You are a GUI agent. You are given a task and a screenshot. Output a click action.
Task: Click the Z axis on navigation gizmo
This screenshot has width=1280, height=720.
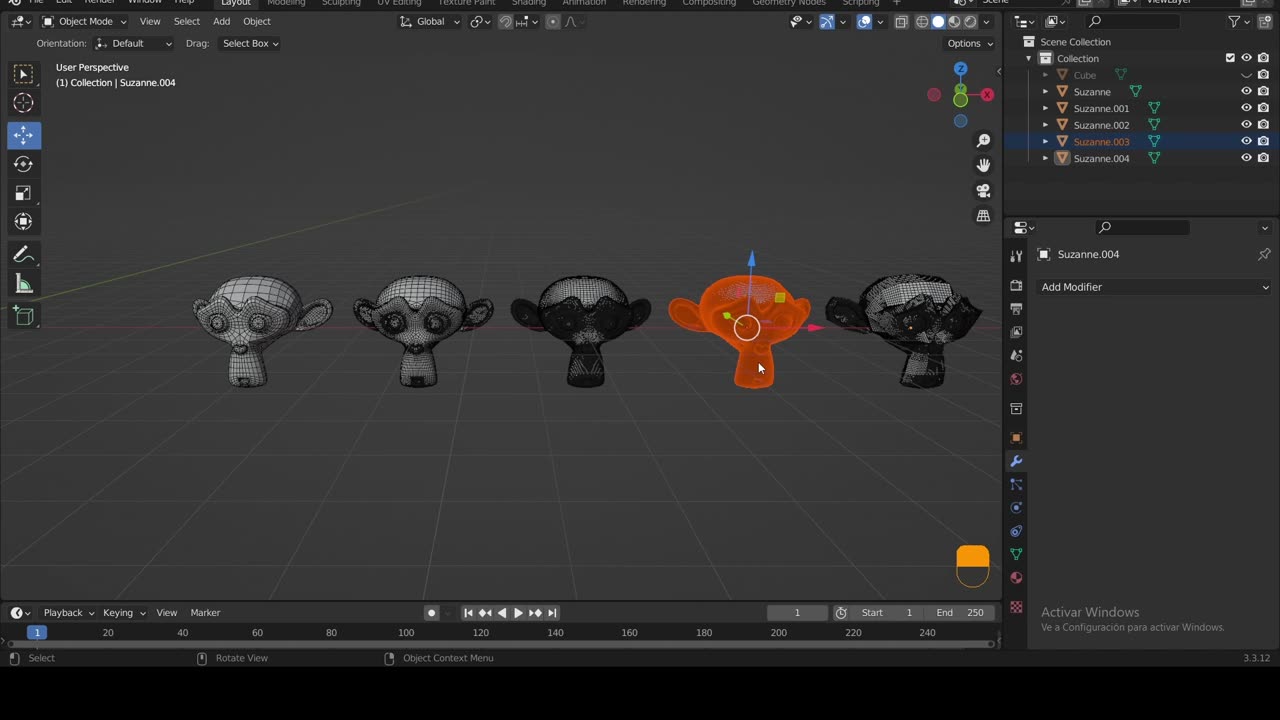click(x=960, y=69)
